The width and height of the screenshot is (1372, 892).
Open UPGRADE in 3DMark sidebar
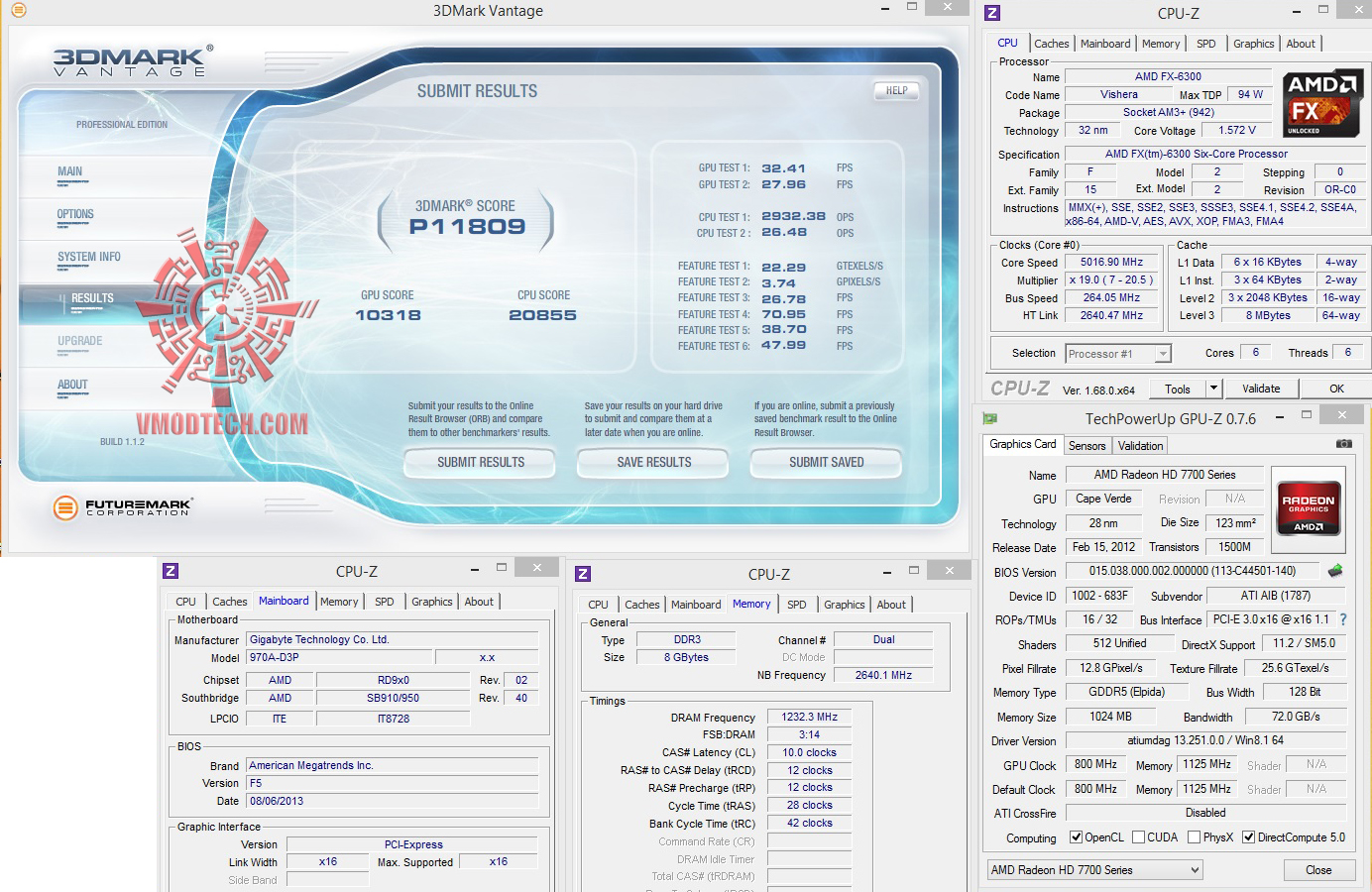pos(80,341)
